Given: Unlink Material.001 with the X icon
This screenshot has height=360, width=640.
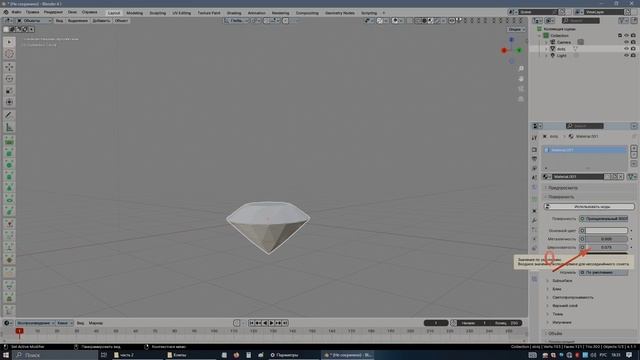Looking at the screenshot, I should tap(620, 177).
